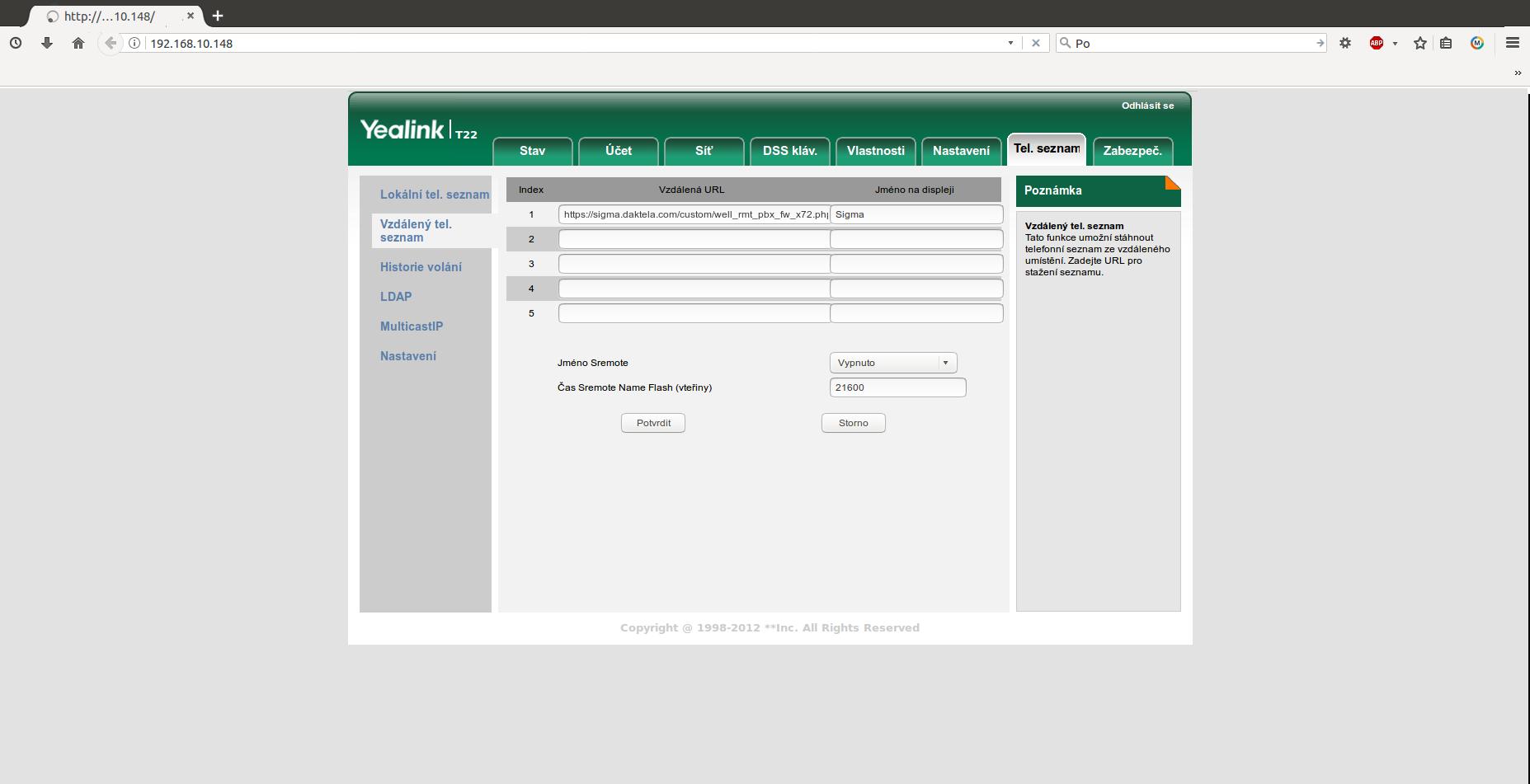Screen dimensions: 1530x784
Task: Bookmark this page with the star
Action: point(1419,43)
